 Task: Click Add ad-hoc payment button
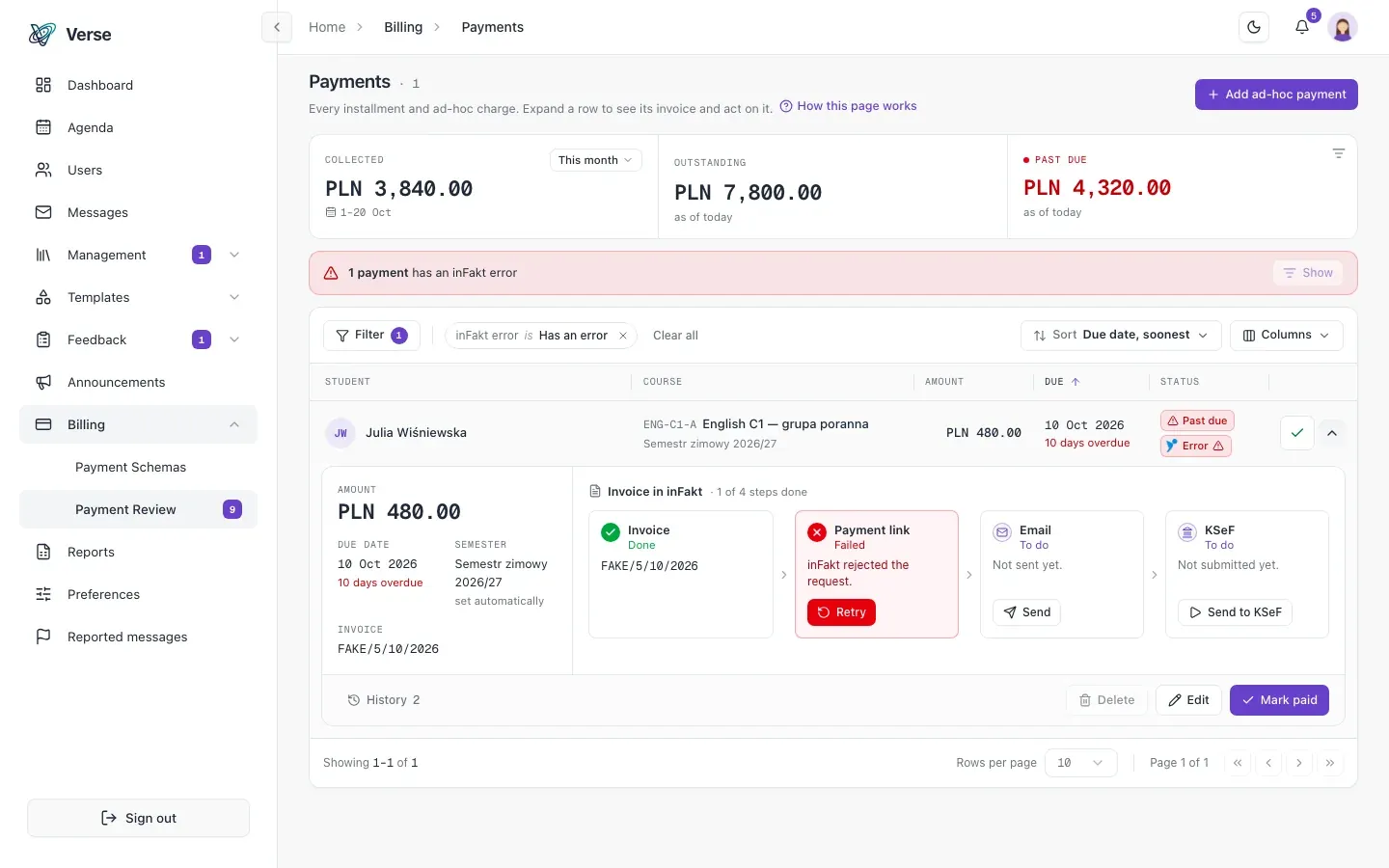click(x=1276, y=95)
